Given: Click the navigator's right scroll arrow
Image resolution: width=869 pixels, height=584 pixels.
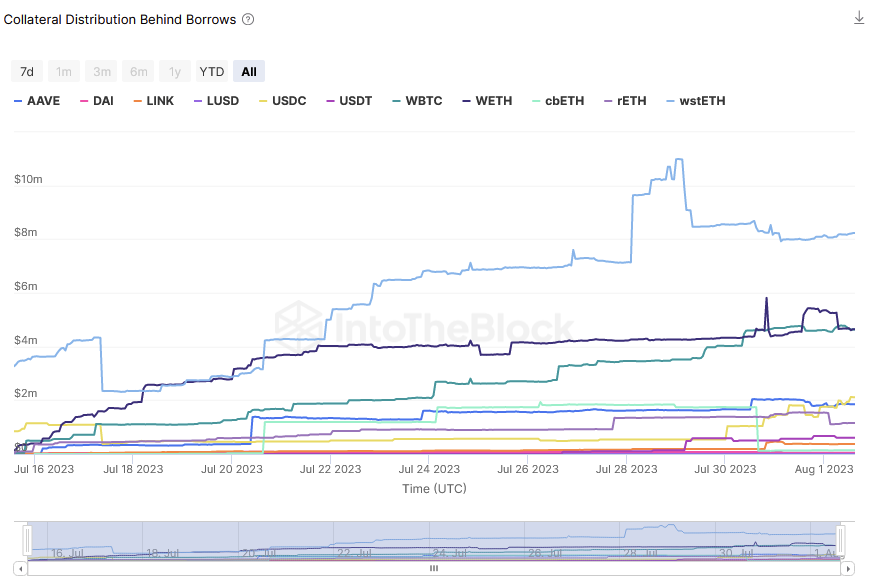Looking at the screenshot, I should [x=848, y=568].
